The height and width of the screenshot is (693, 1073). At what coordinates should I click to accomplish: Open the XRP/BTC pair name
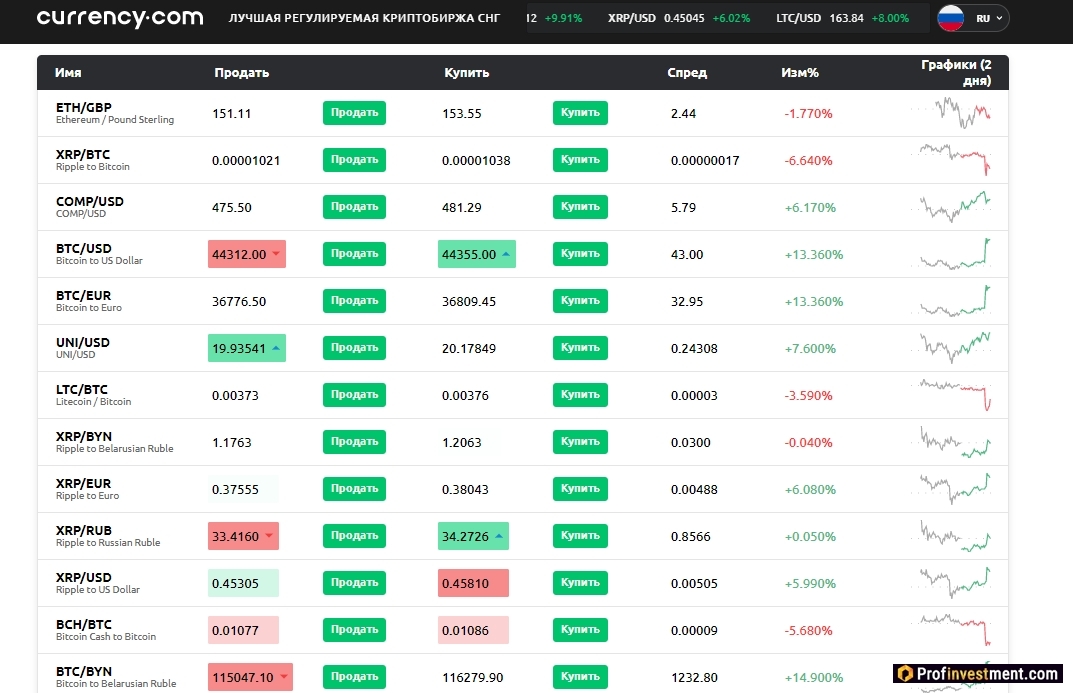(83, 155)
